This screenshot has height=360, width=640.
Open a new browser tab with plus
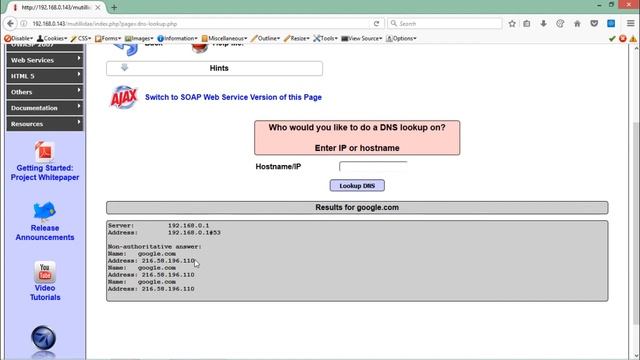click(114, 7)
